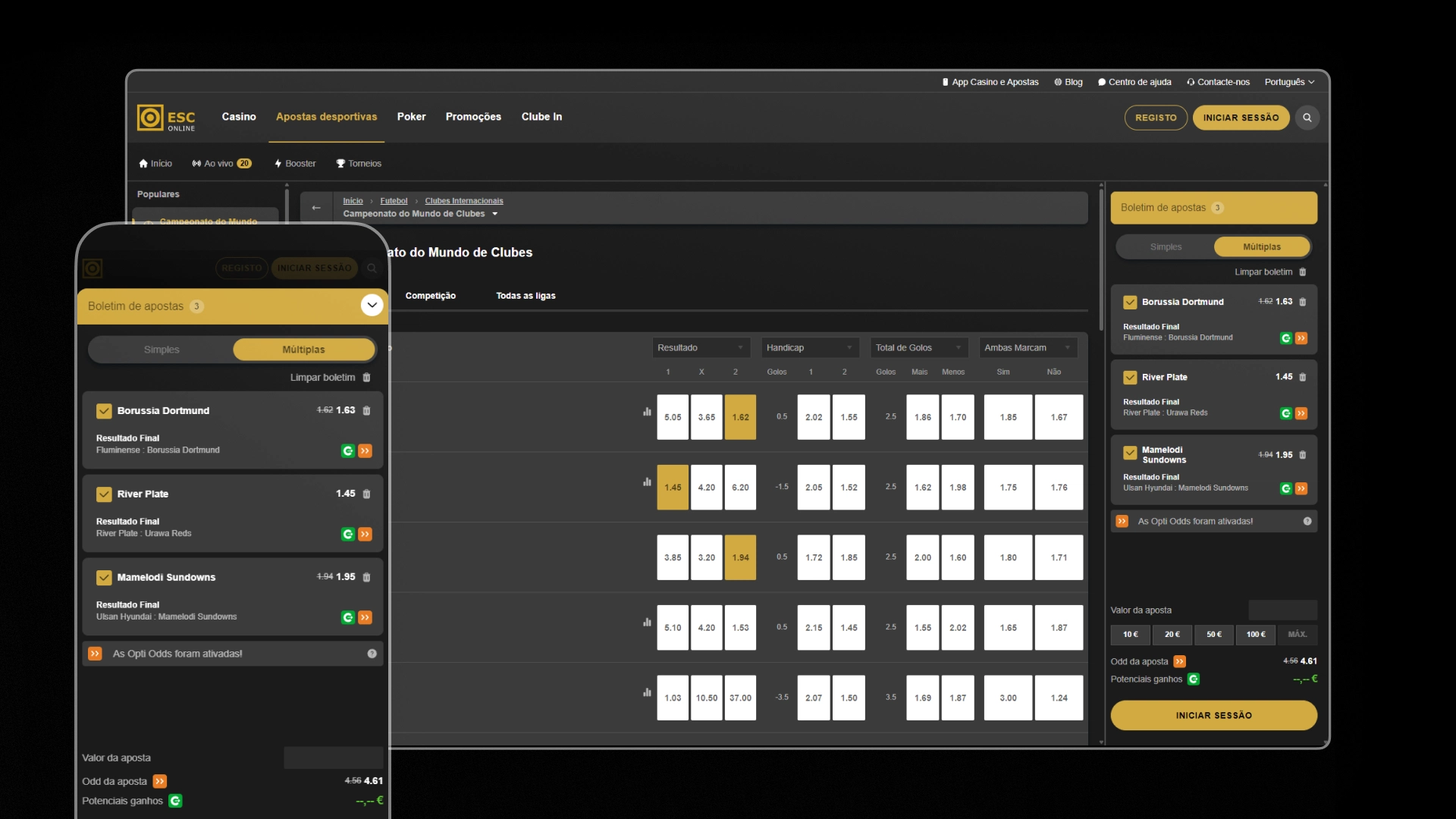Uncheck River Plate in mobile bet slip

click(104, 494)
